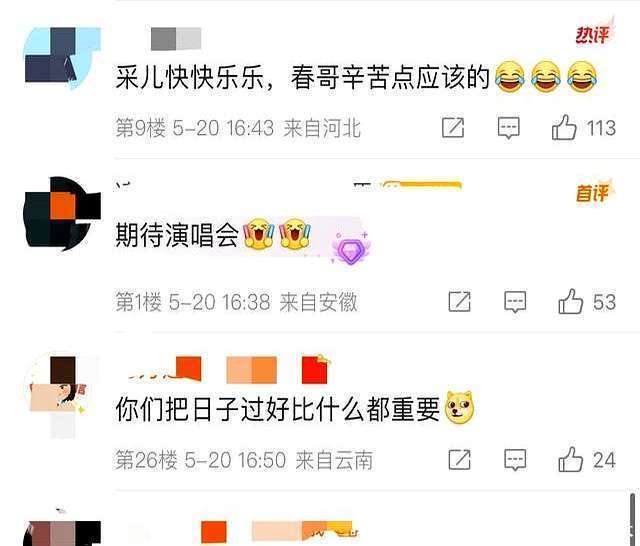Open avatar of the 第9楼 commenter
The image size is (640, 546).
(x=63, y=57)
